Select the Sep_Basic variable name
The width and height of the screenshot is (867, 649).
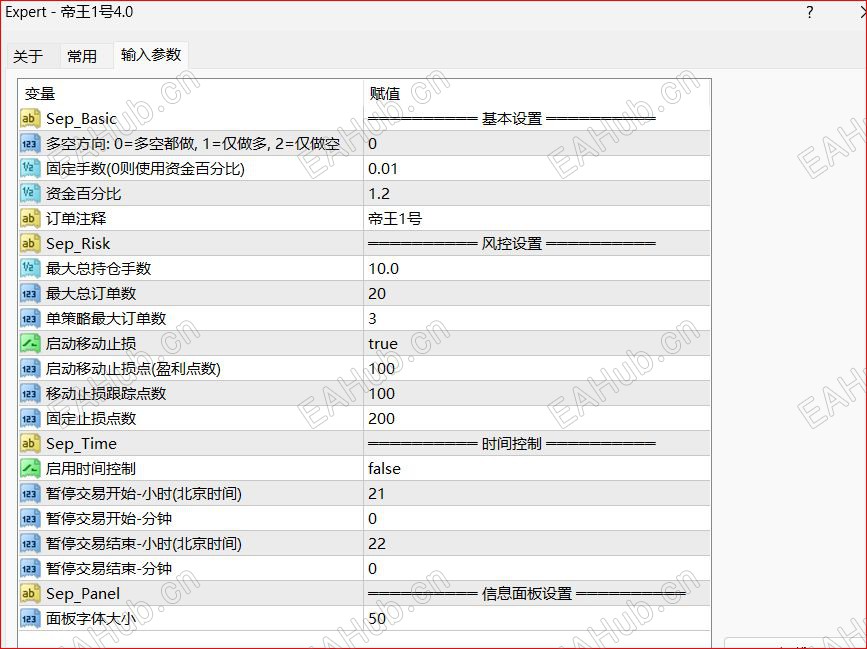[82, 119]
